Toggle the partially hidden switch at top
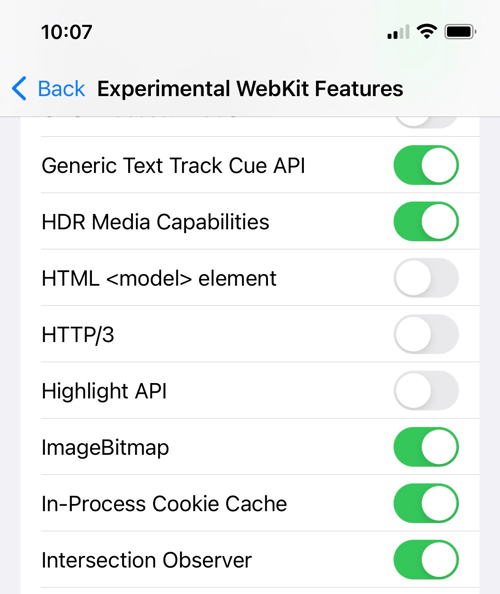Viewport: 500px width, 594px height. pyautogui.click(x=426, y=122)
